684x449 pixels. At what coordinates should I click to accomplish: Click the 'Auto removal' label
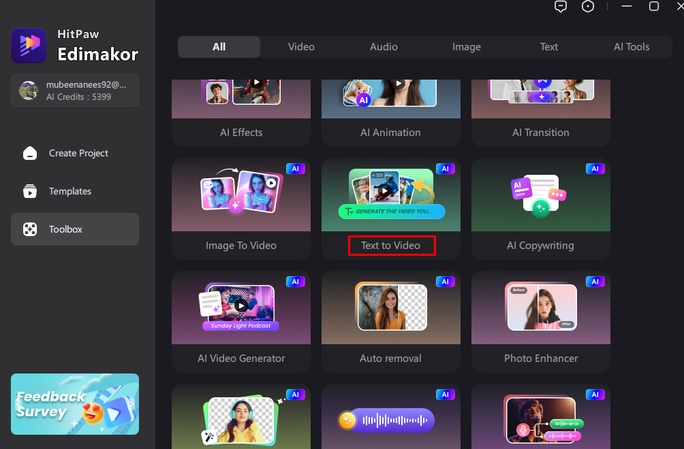[390, 358]
